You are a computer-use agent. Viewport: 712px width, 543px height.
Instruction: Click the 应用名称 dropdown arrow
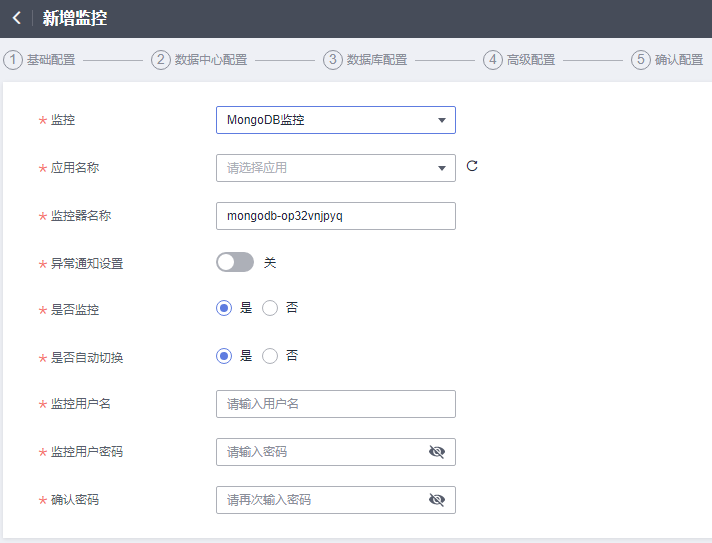click(x=441, y=168)
